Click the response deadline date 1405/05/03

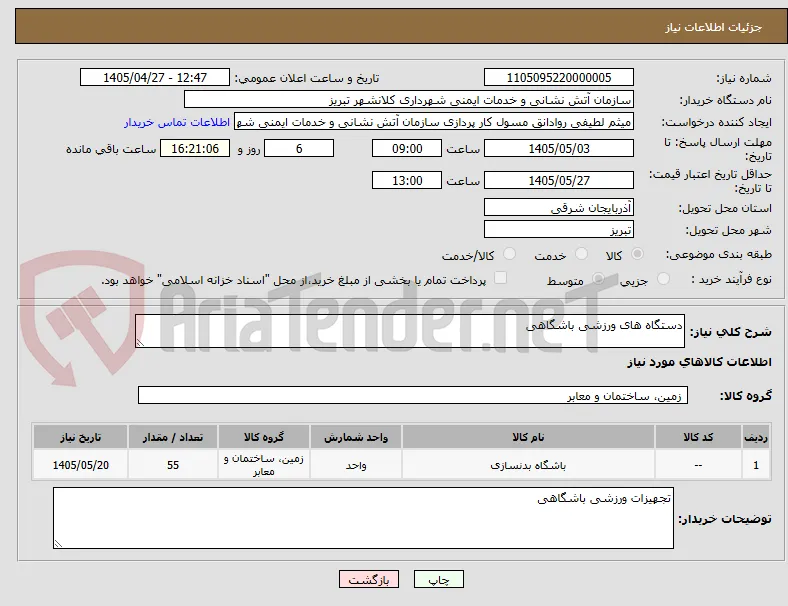tap(558, 148)
